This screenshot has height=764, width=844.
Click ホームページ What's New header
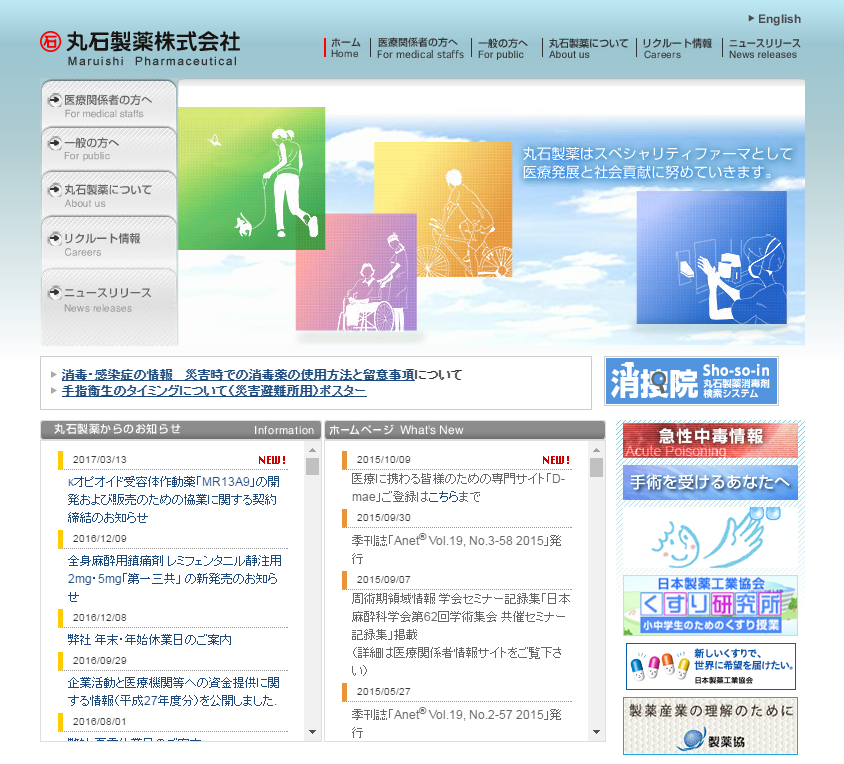click(x=465, y=430)
